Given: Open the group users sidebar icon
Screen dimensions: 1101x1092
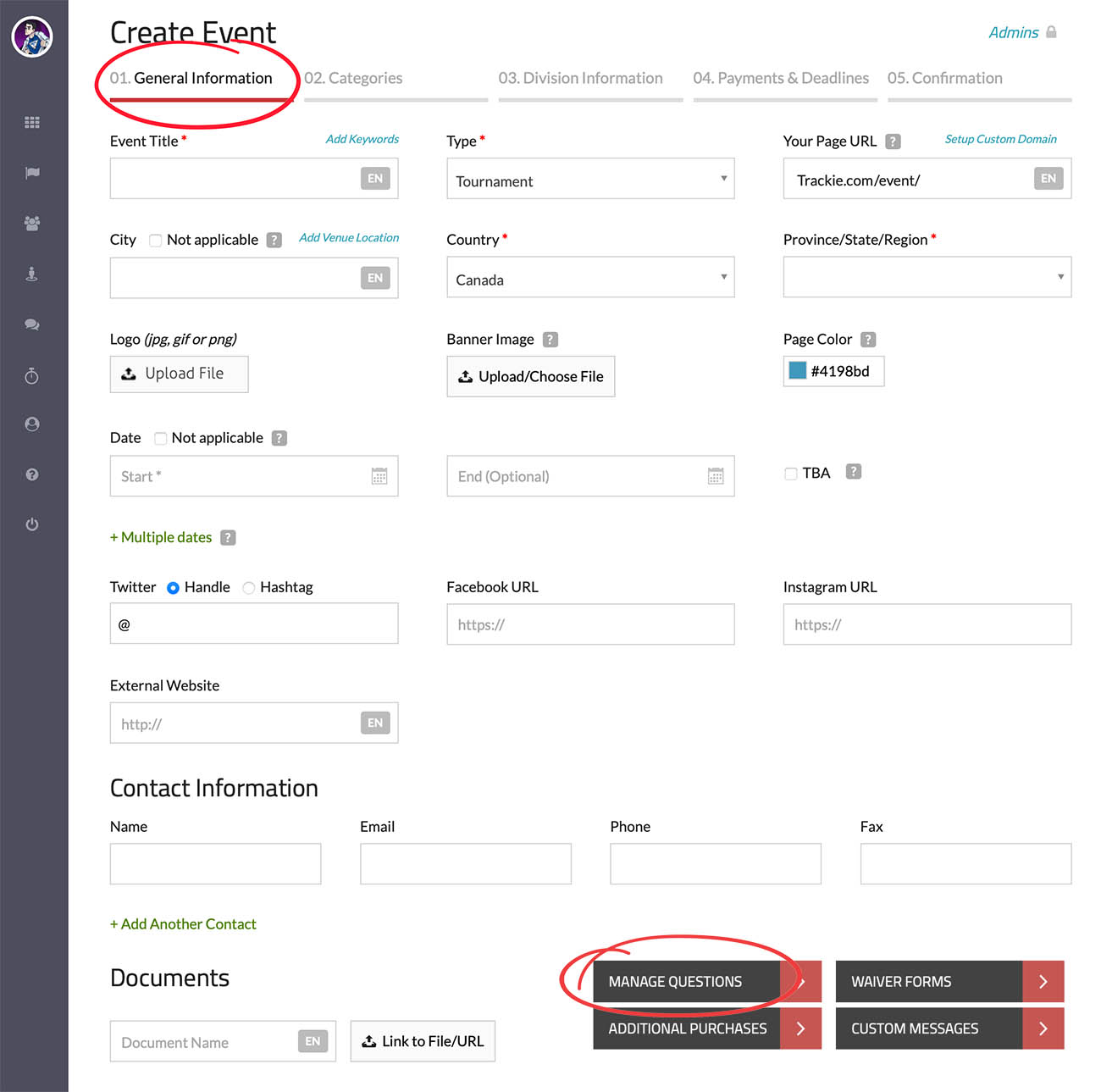Looking at the screenshot, I should 32,224.
